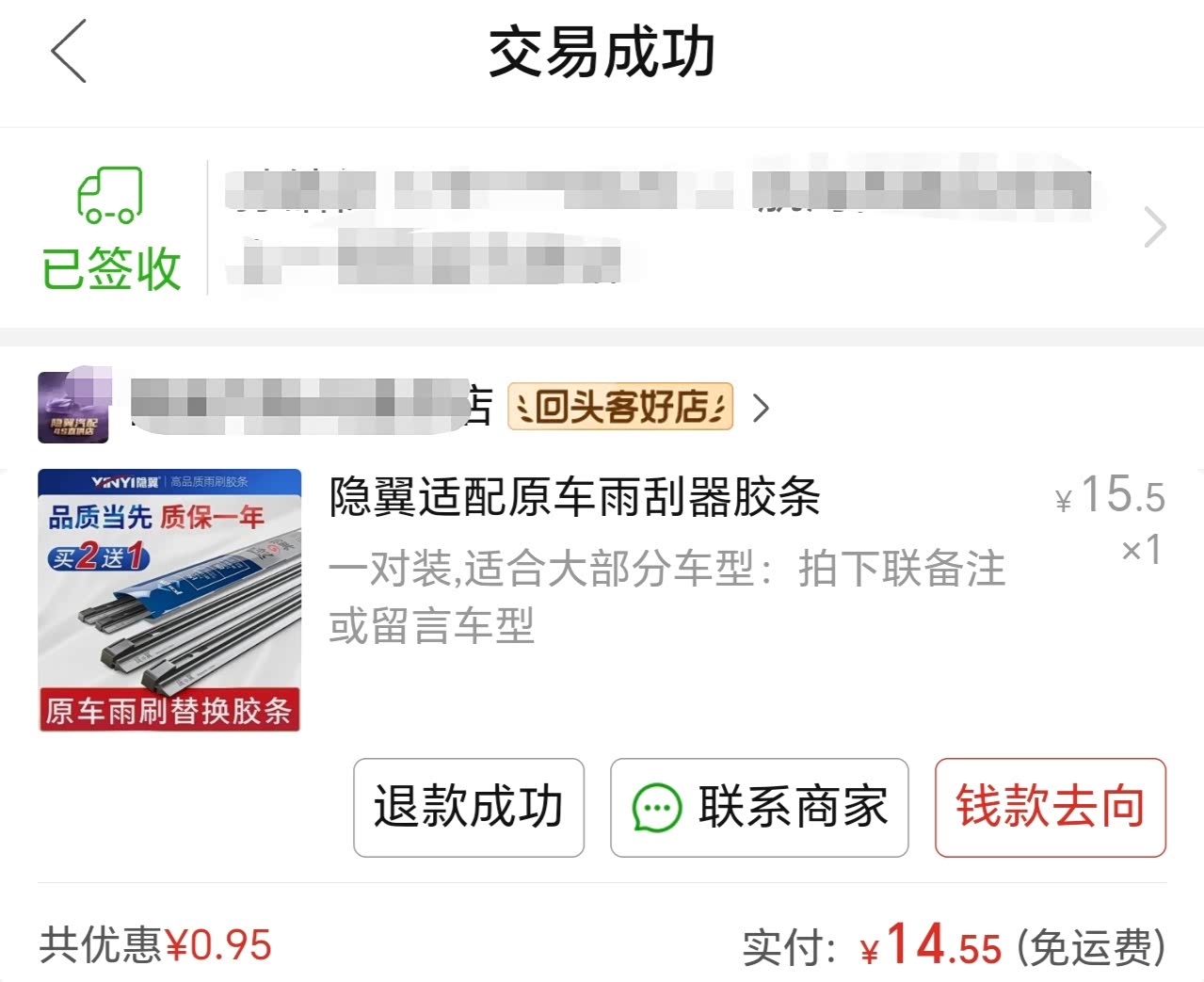Open product title 隐翼适配原车雨刮器胶条
1204x982 pixels.
(574, 496)
